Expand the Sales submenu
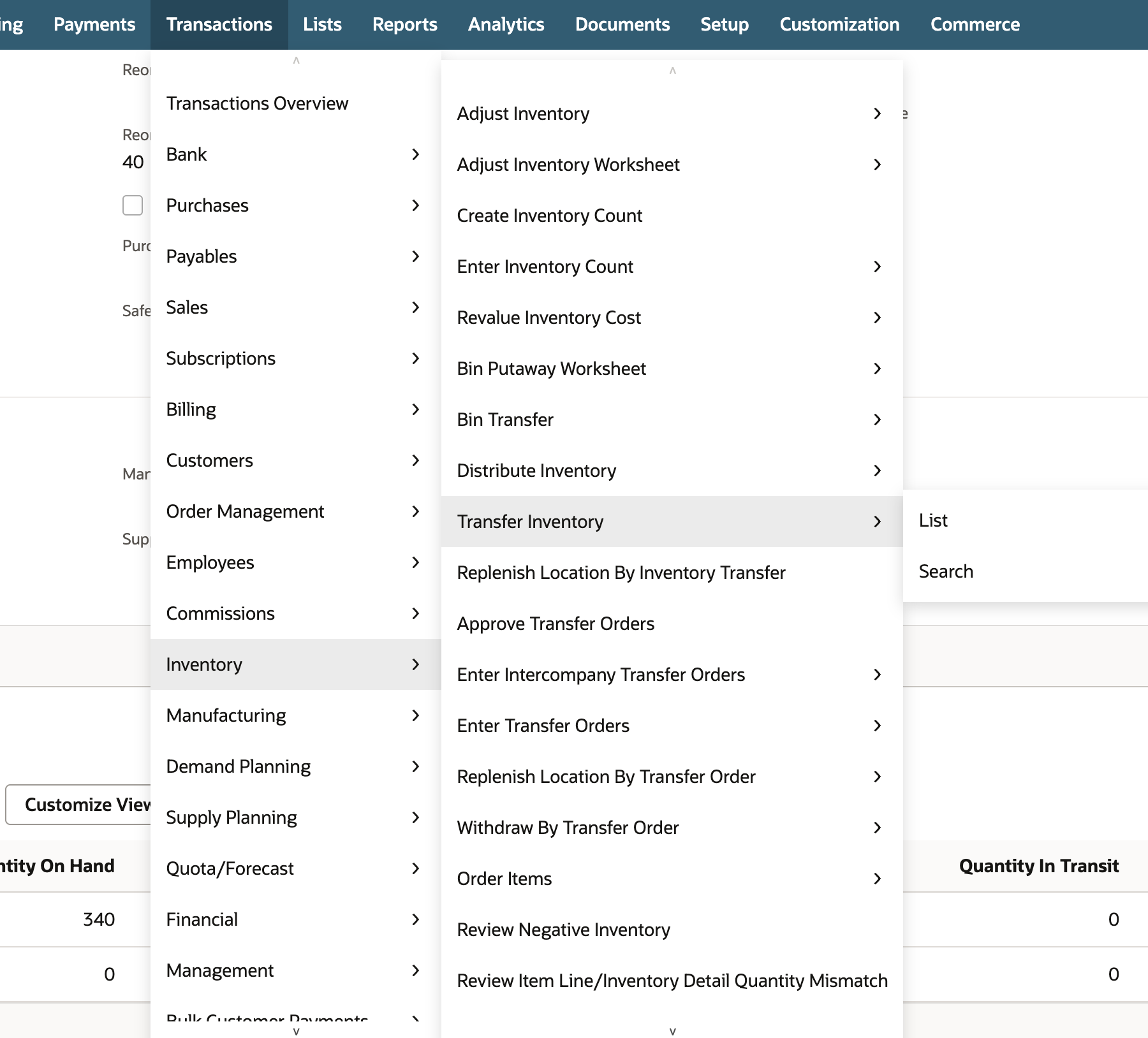This screenshot has height=1038, width=1148. (295, 307)
